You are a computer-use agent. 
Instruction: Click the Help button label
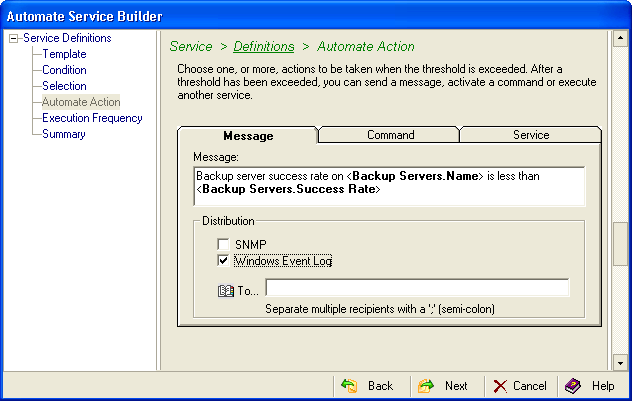coord(603,386)
